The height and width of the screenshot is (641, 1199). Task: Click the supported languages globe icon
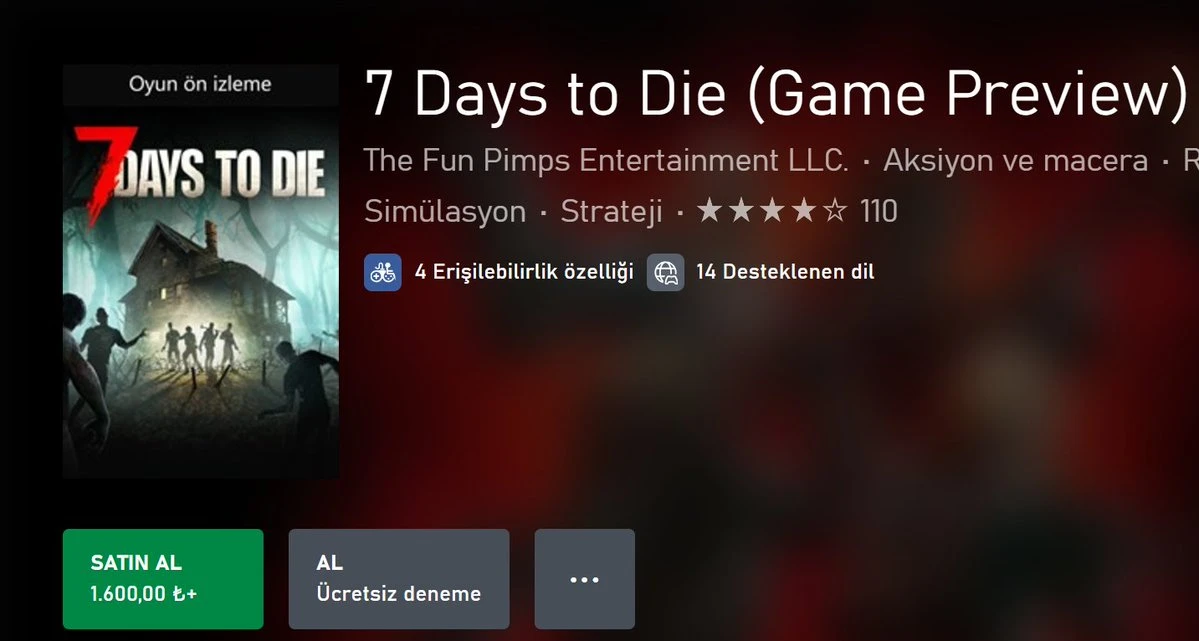[x=665, y=272]
